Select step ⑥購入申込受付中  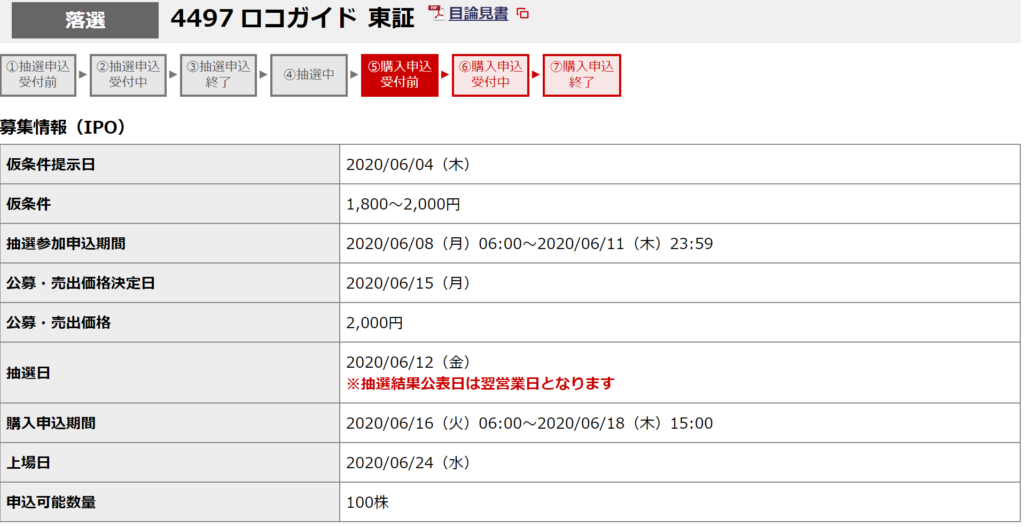(x=490, y=75)
